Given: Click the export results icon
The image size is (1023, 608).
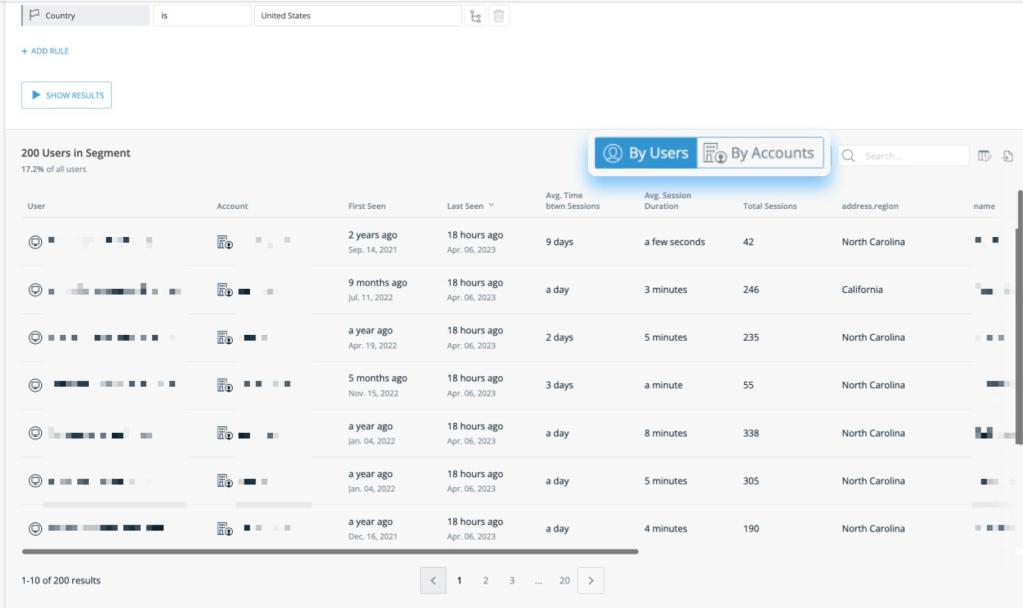Looking at the screenshot, I should 1008,156.
